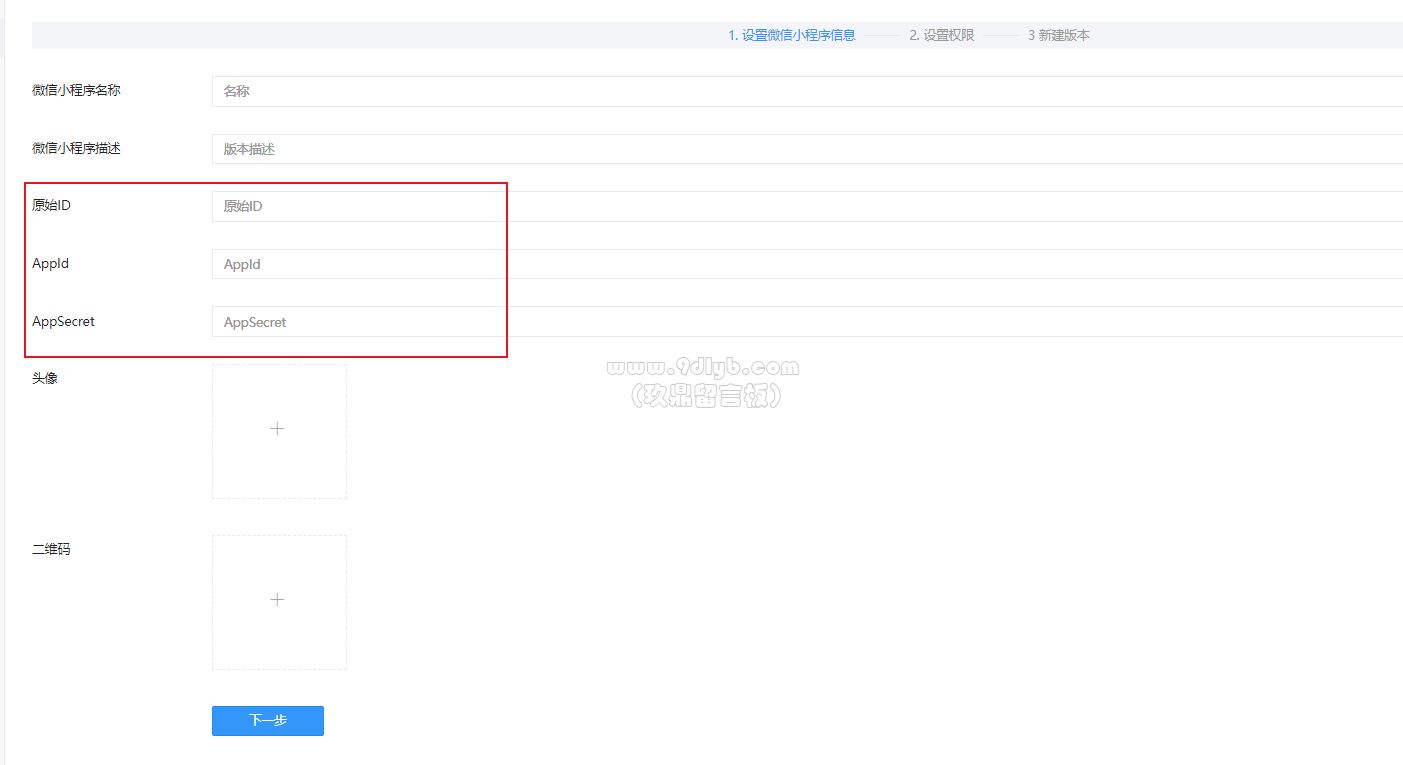
Task: Click the 玖鼎留言板 watermark text
Action: tap(705, 396)
